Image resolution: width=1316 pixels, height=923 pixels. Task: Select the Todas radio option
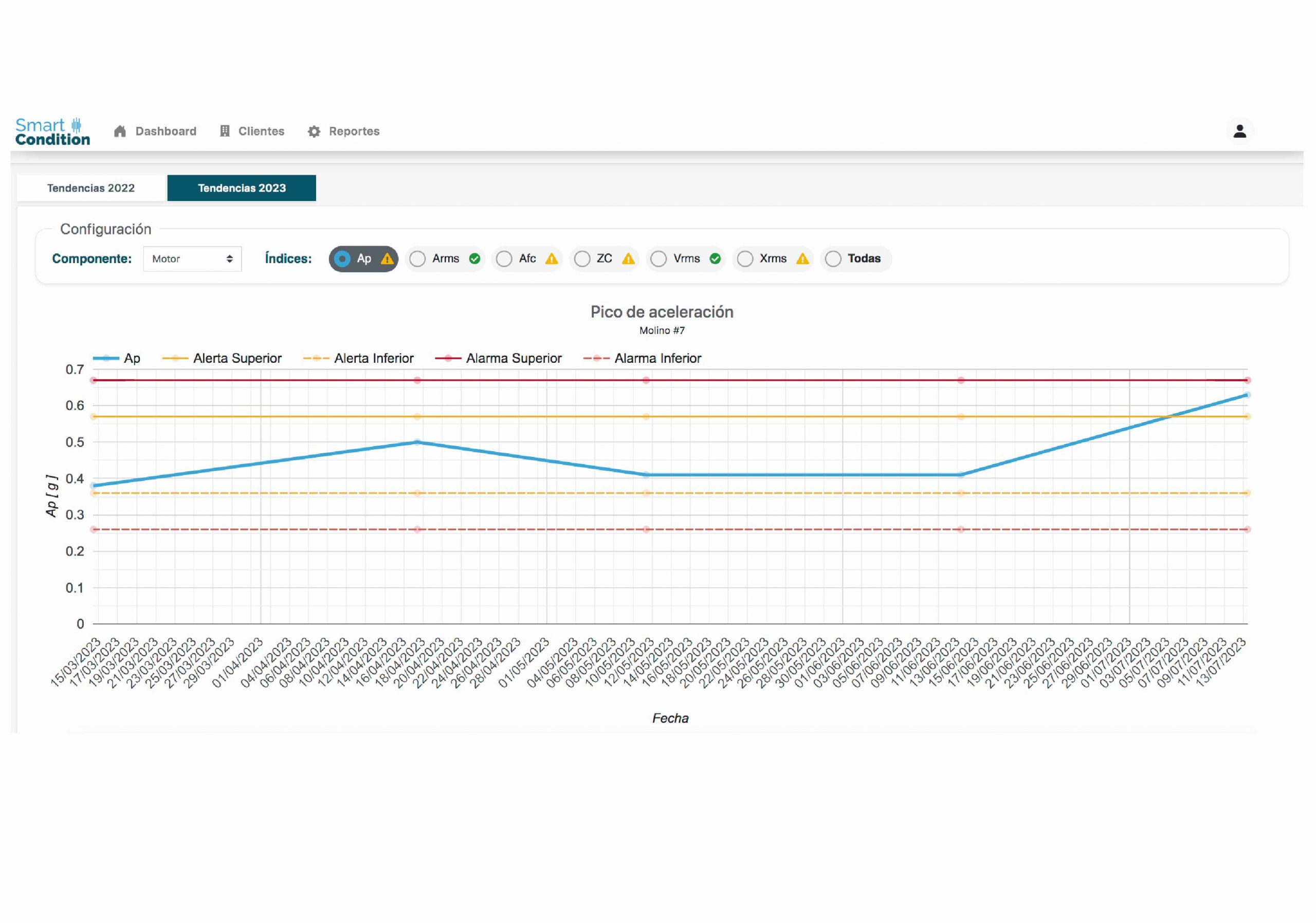(x=833, y=259)
